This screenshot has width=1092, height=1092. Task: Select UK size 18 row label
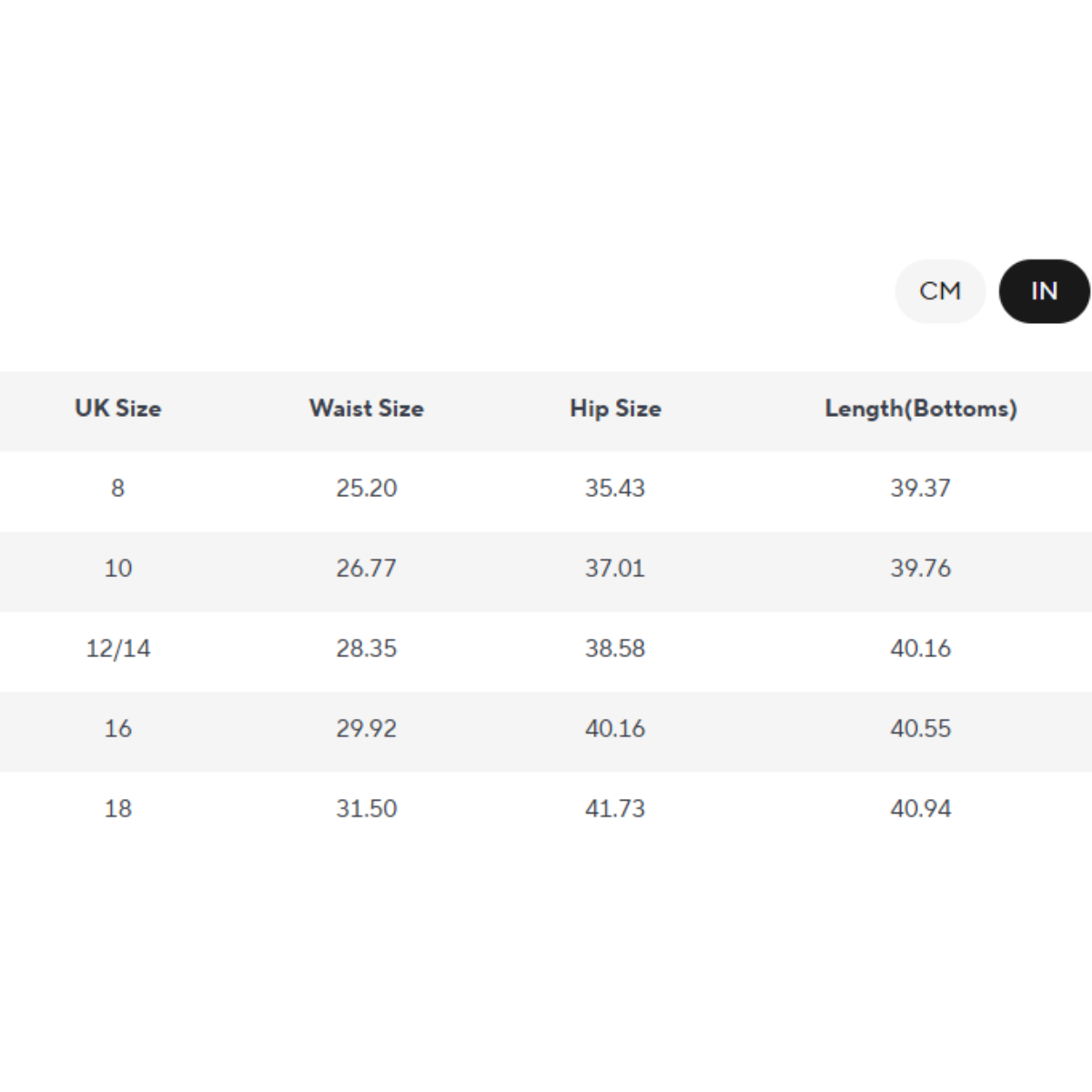118,809
